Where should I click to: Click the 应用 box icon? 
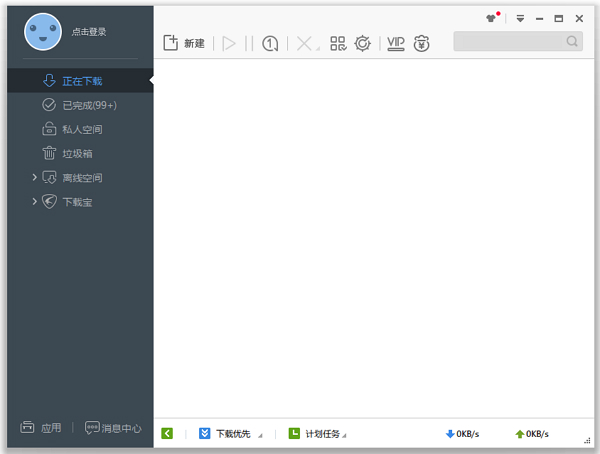[x=27, y=427]
